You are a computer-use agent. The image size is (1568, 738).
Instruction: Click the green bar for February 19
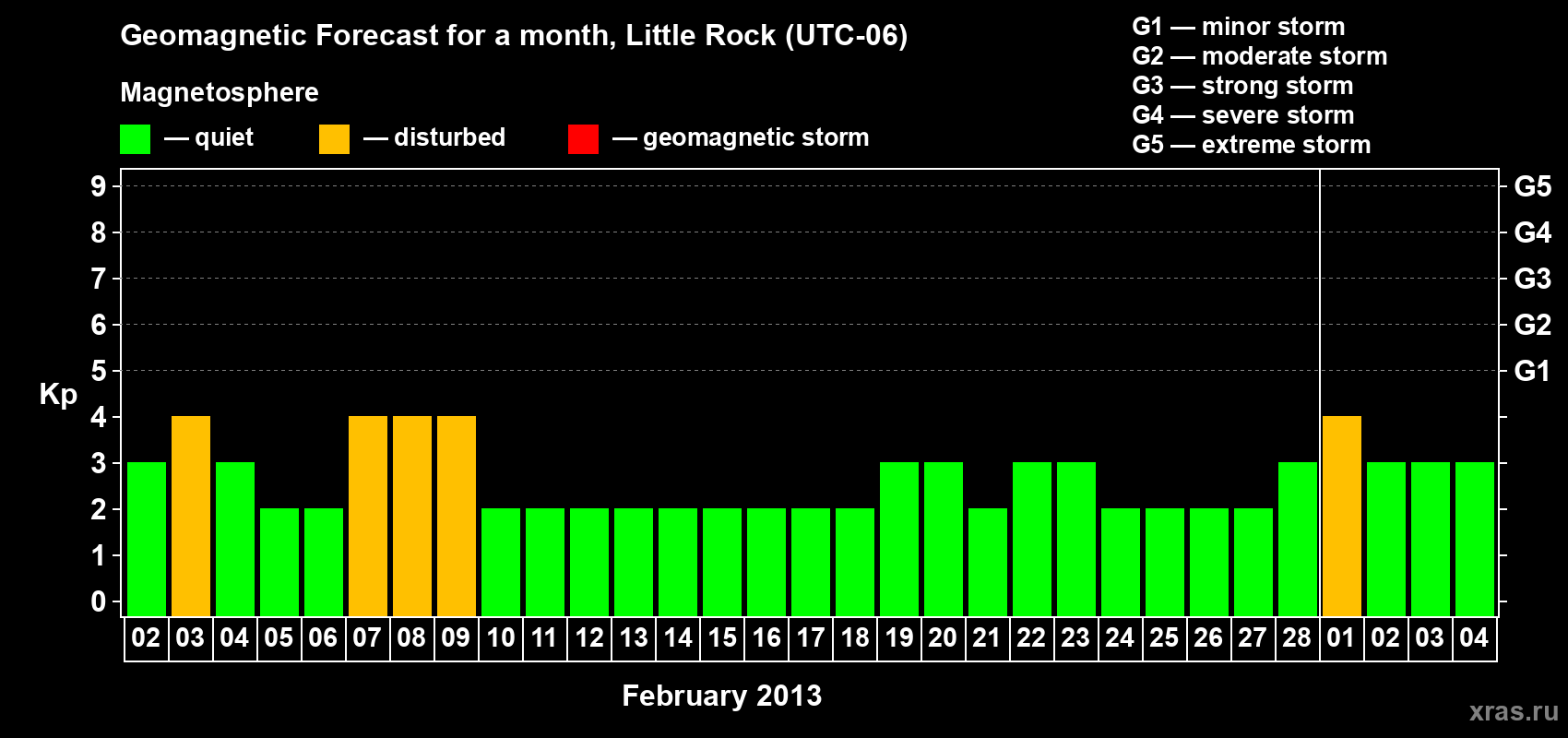tap(899, 540)
